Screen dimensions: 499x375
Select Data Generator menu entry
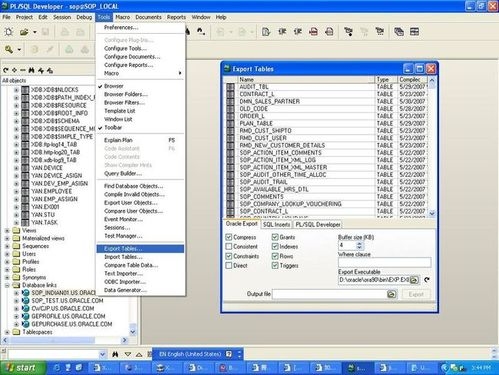(x=140, y=290)
